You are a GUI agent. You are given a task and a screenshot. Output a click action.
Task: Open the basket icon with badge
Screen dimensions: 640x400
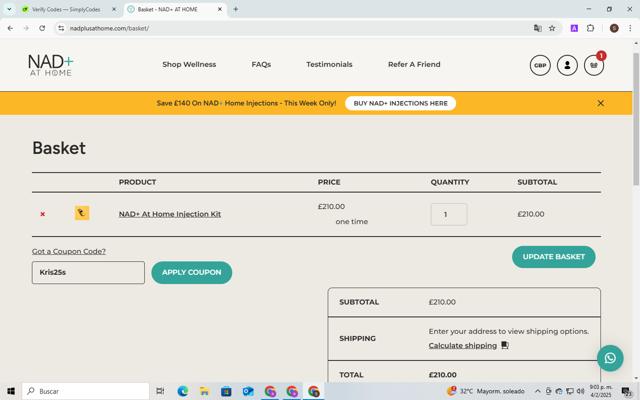pyautogui.click(x=594, y=65)
